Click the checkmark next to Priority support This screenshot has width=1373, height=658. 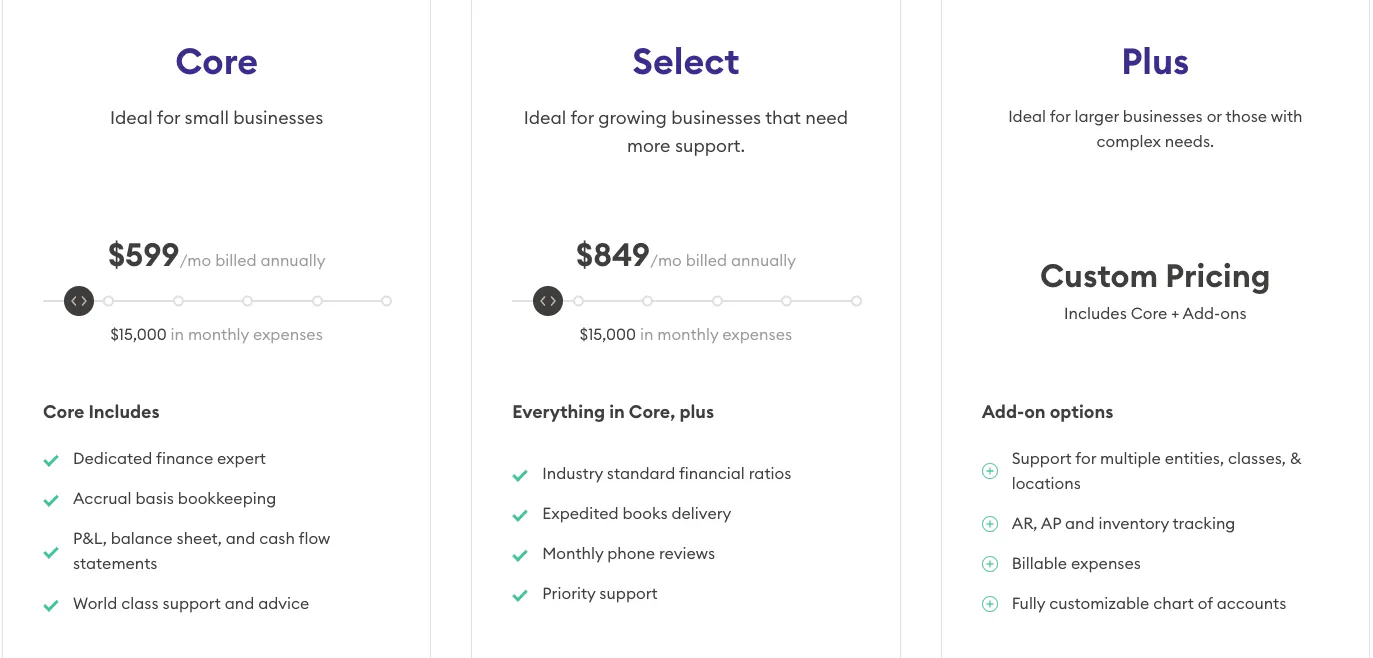point(520,595)
